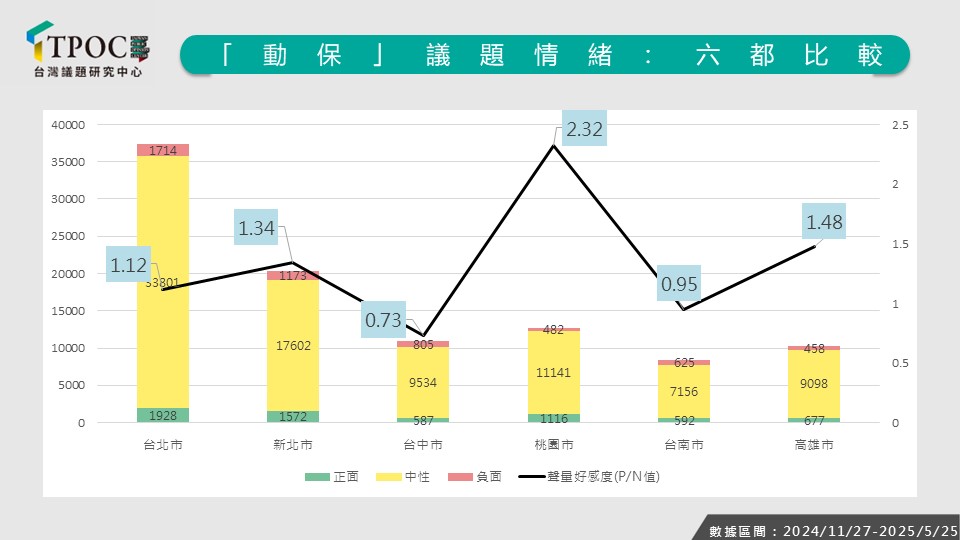Click the green 1928 segment on 台北市 bar
The width and height of the screenshot is (960, 540).
163,415
